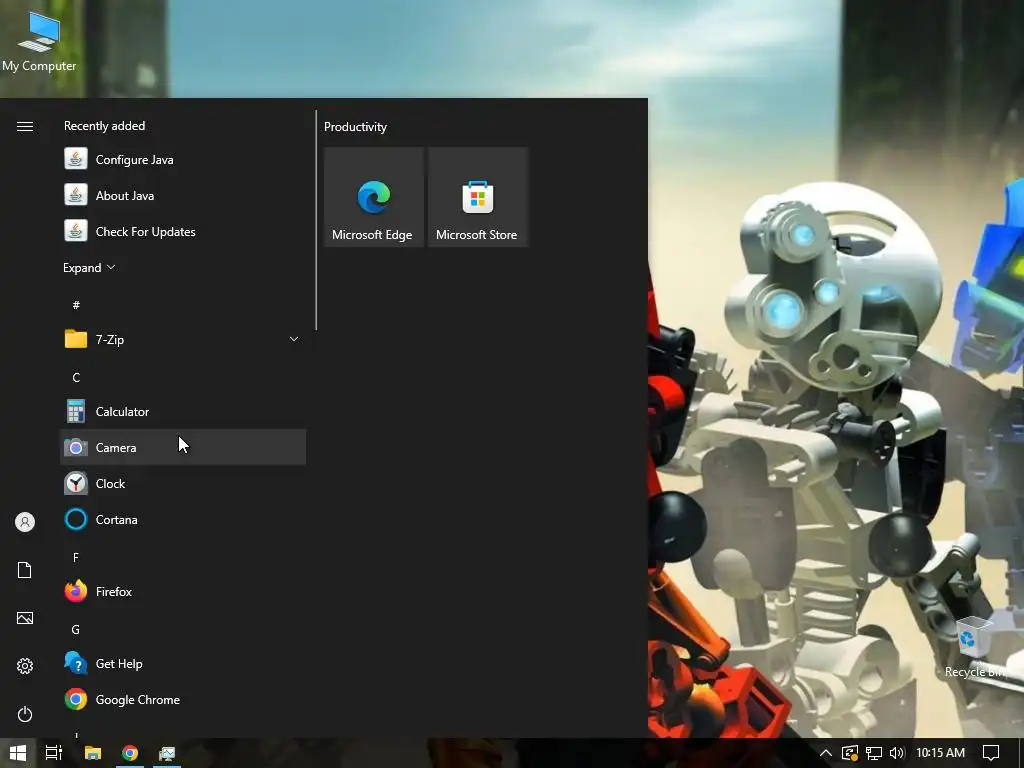Open Power options in Start sidebar
The height and width of the screenshot is (768, 1024).
point(25,714)
